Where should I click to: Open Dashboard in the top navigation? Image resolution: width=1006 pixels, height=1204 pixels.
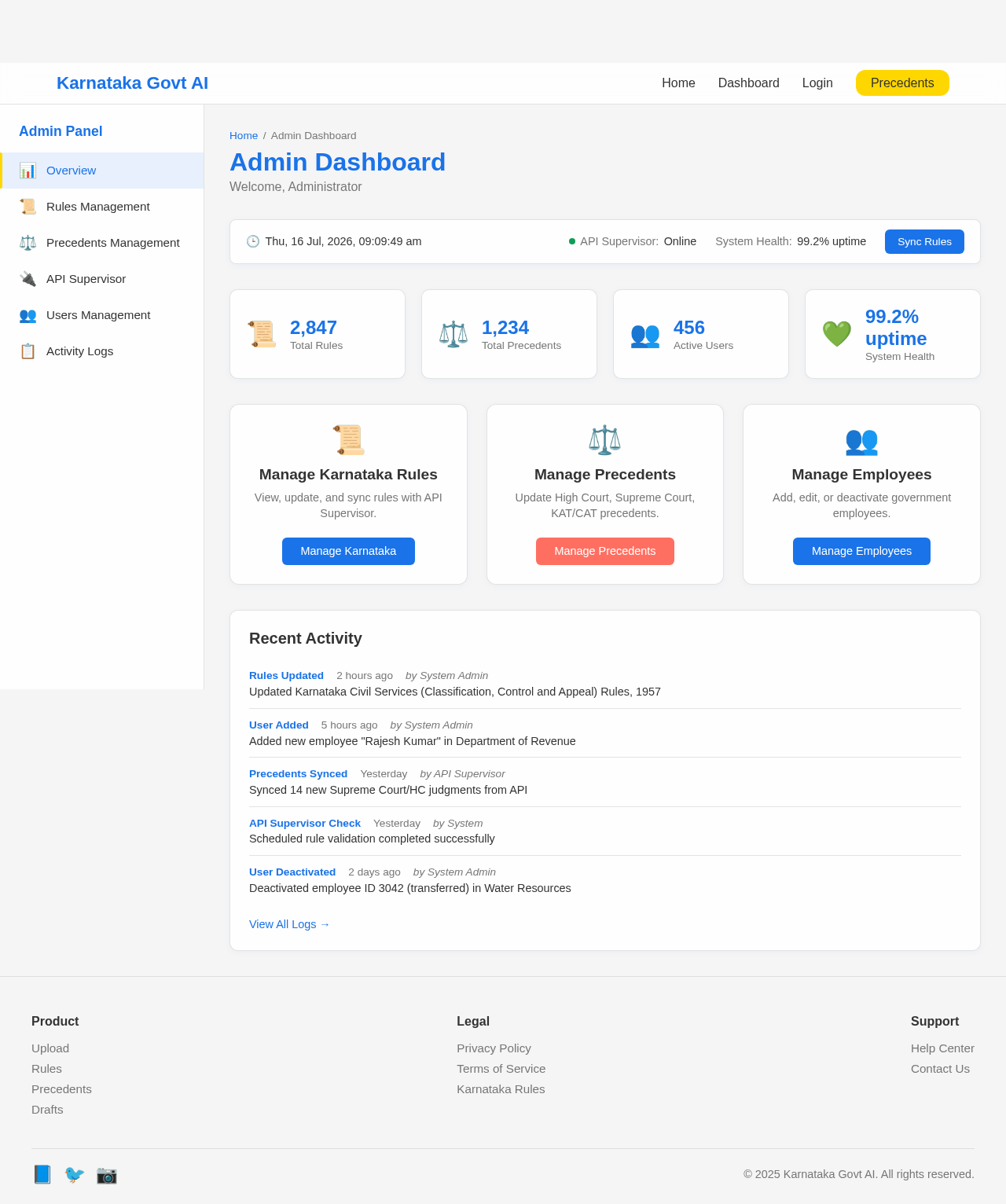click(749, 83)
